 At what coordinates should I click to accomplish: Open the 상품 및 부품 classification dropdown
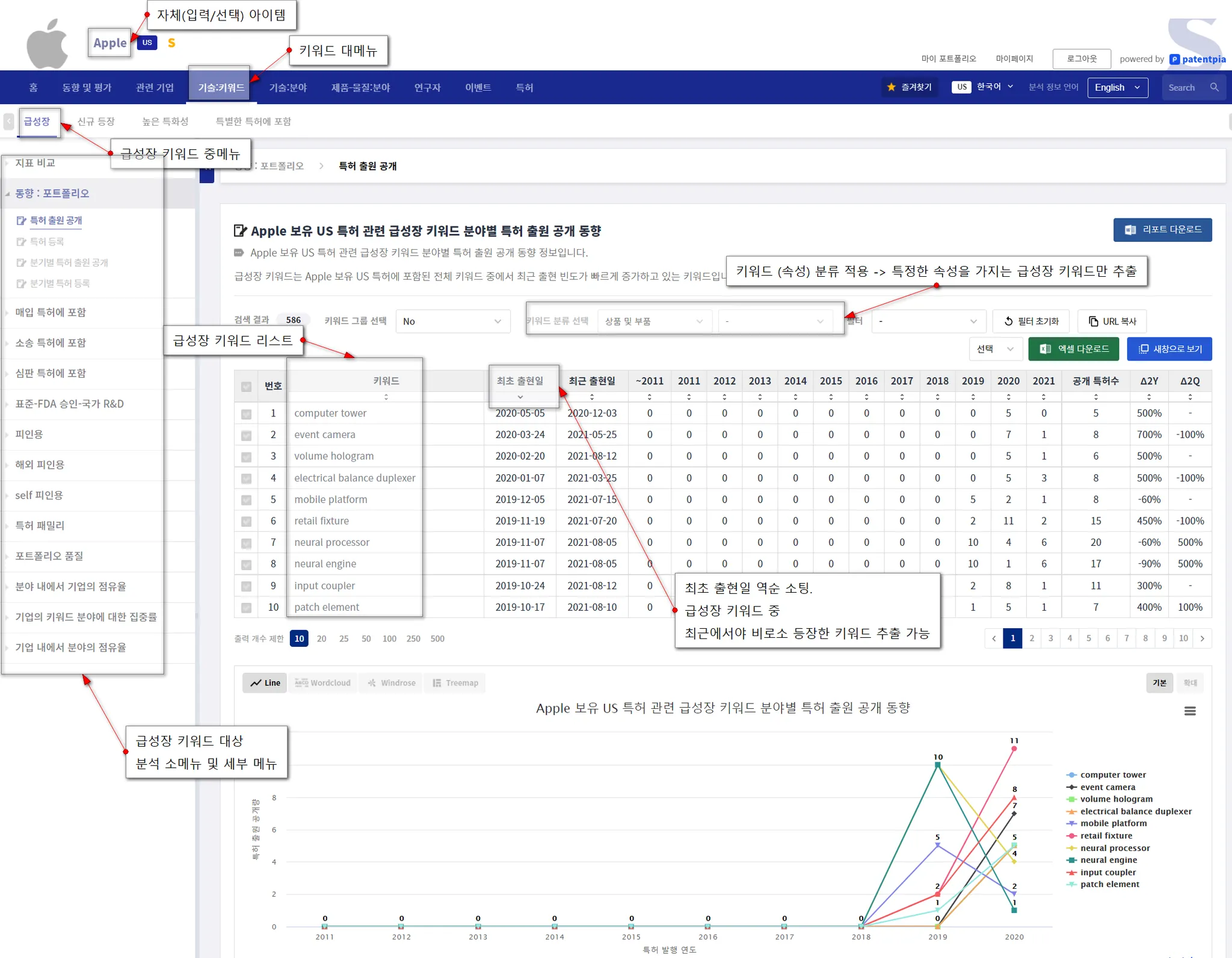pos(654,321)
